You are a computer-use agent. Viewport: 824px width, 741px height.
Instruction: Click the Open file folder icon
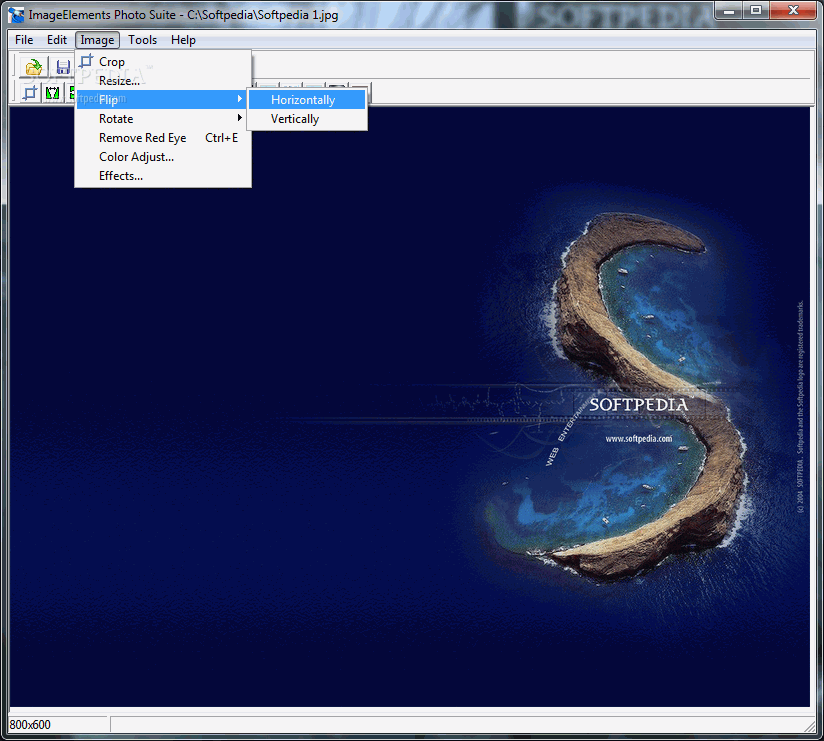point(34,67)
